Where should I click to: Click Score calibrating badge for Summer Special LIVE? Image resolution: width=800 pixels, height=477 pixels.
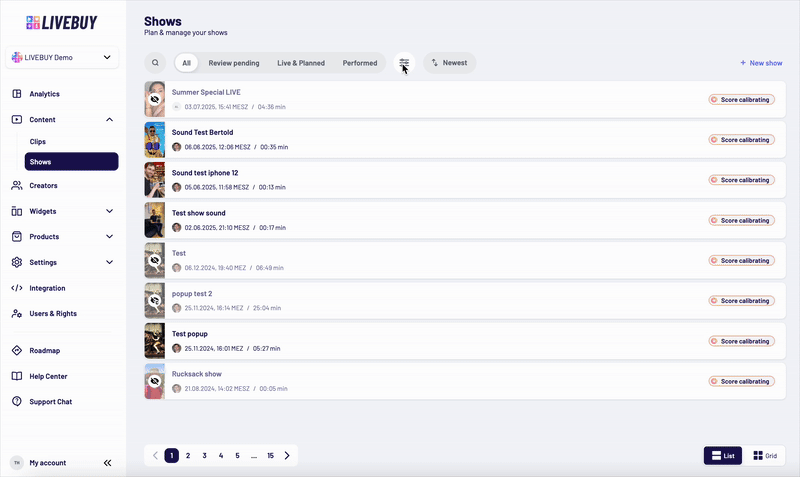tap(741, 99)
